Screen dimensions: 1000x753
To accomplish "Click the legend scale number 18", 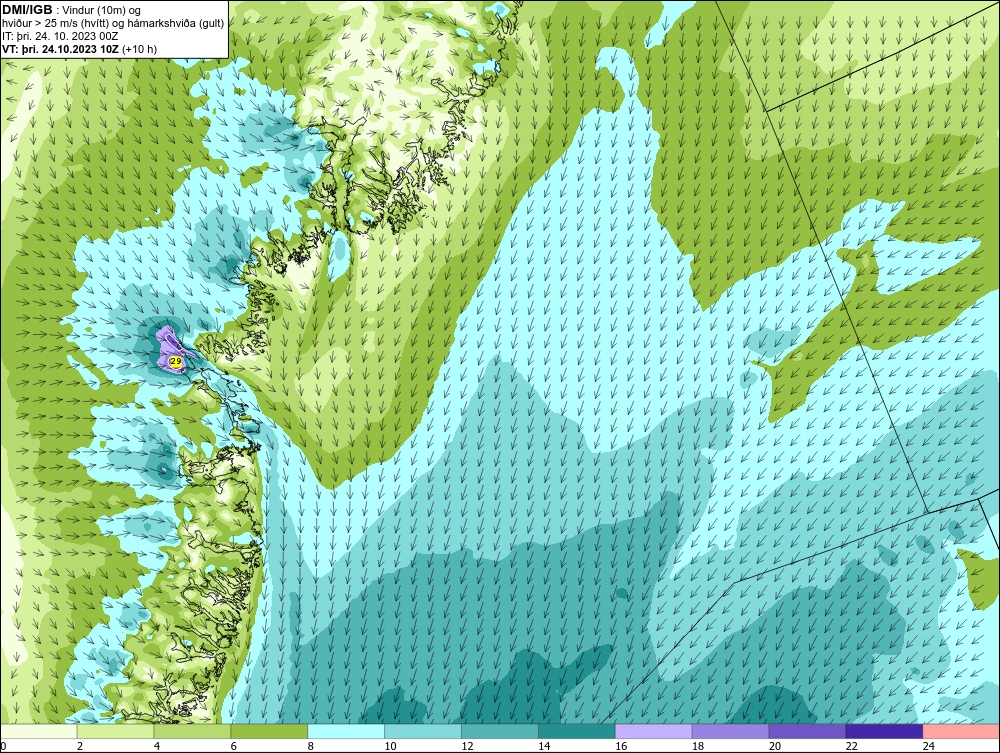I will point(698,746).
